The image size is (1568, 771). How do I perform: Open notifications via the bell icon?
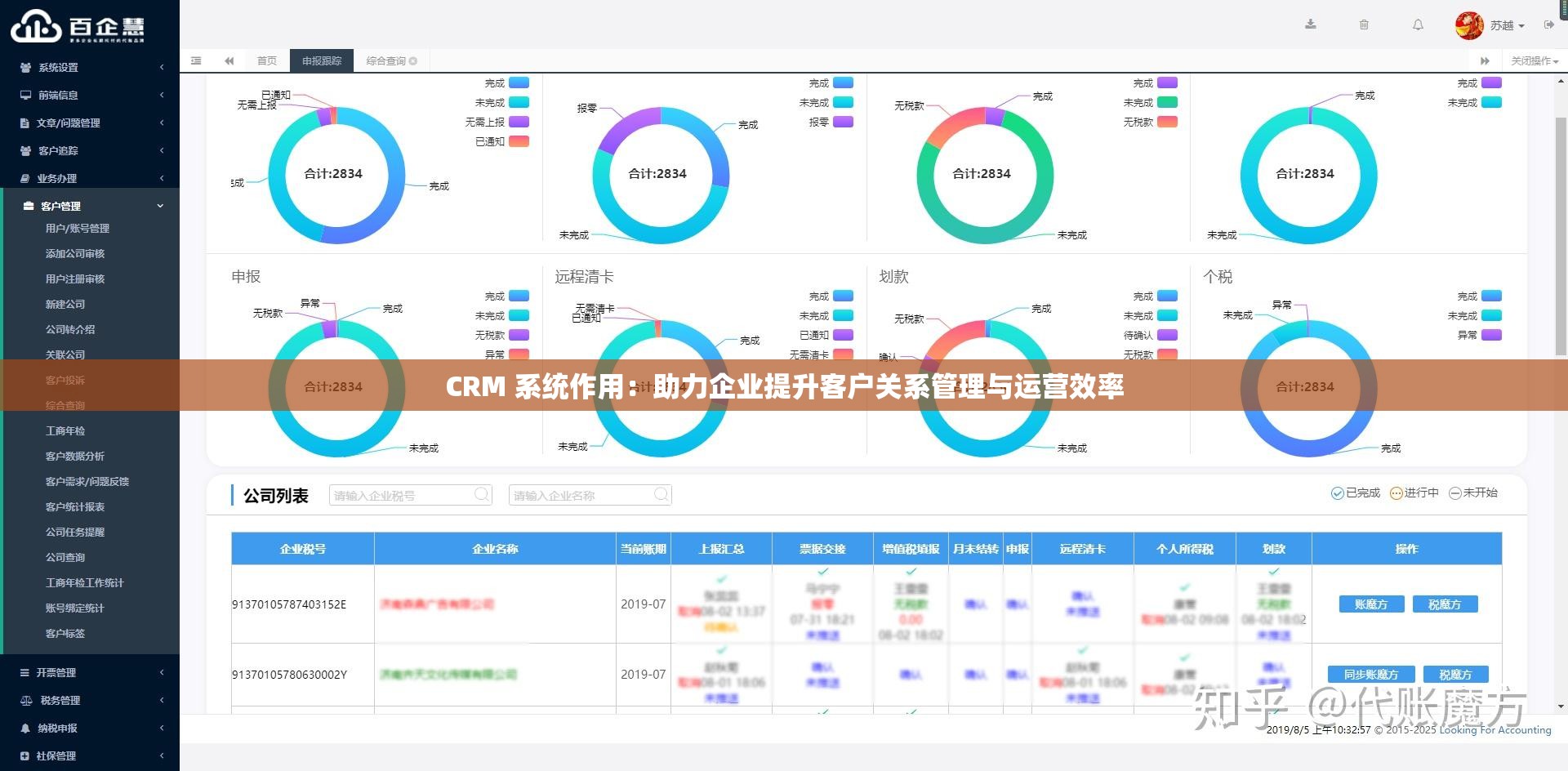click(x=1418, y=25)
